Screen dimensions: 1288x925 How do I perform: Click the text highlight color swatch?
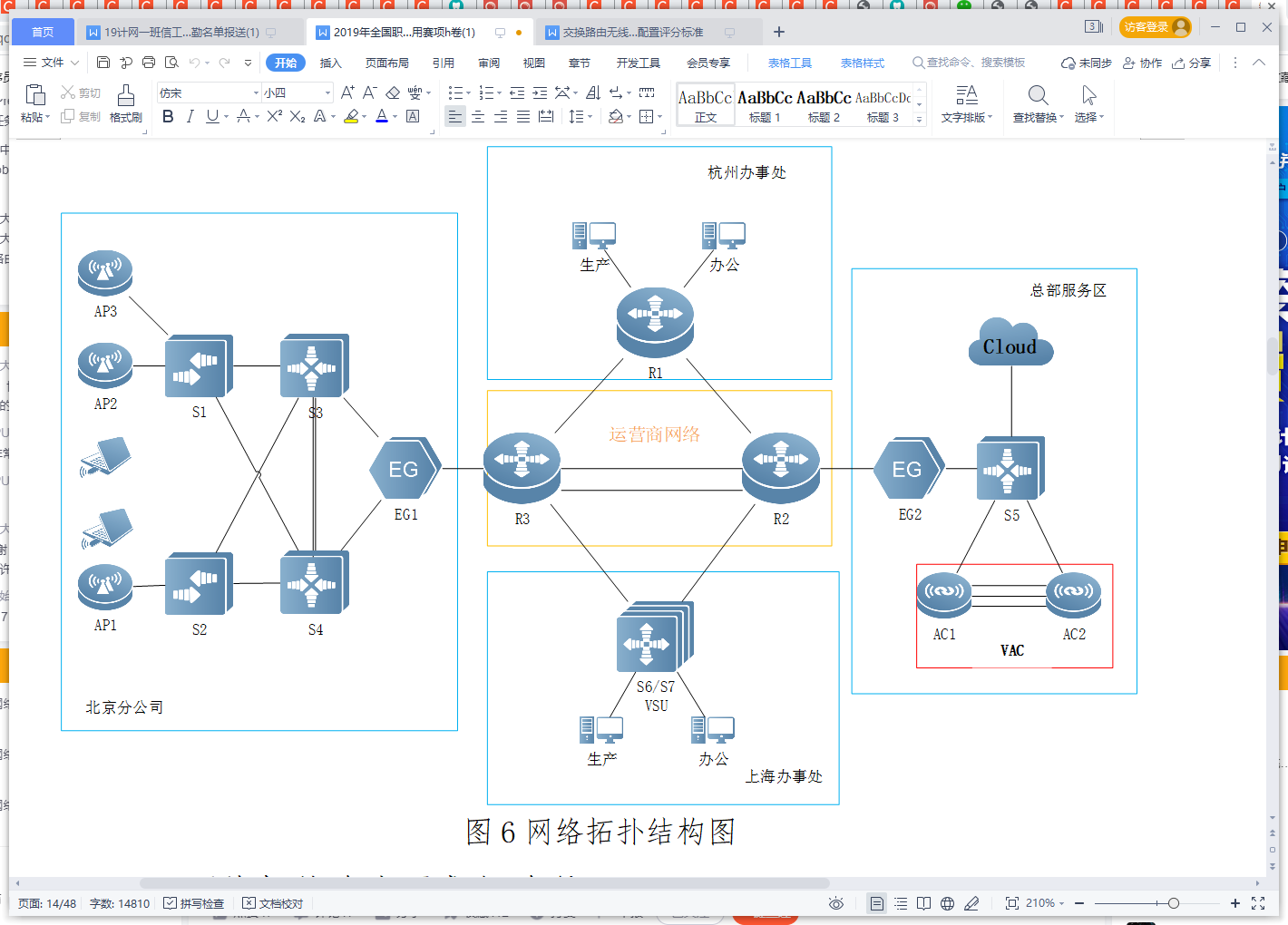(x=351, y=116)
